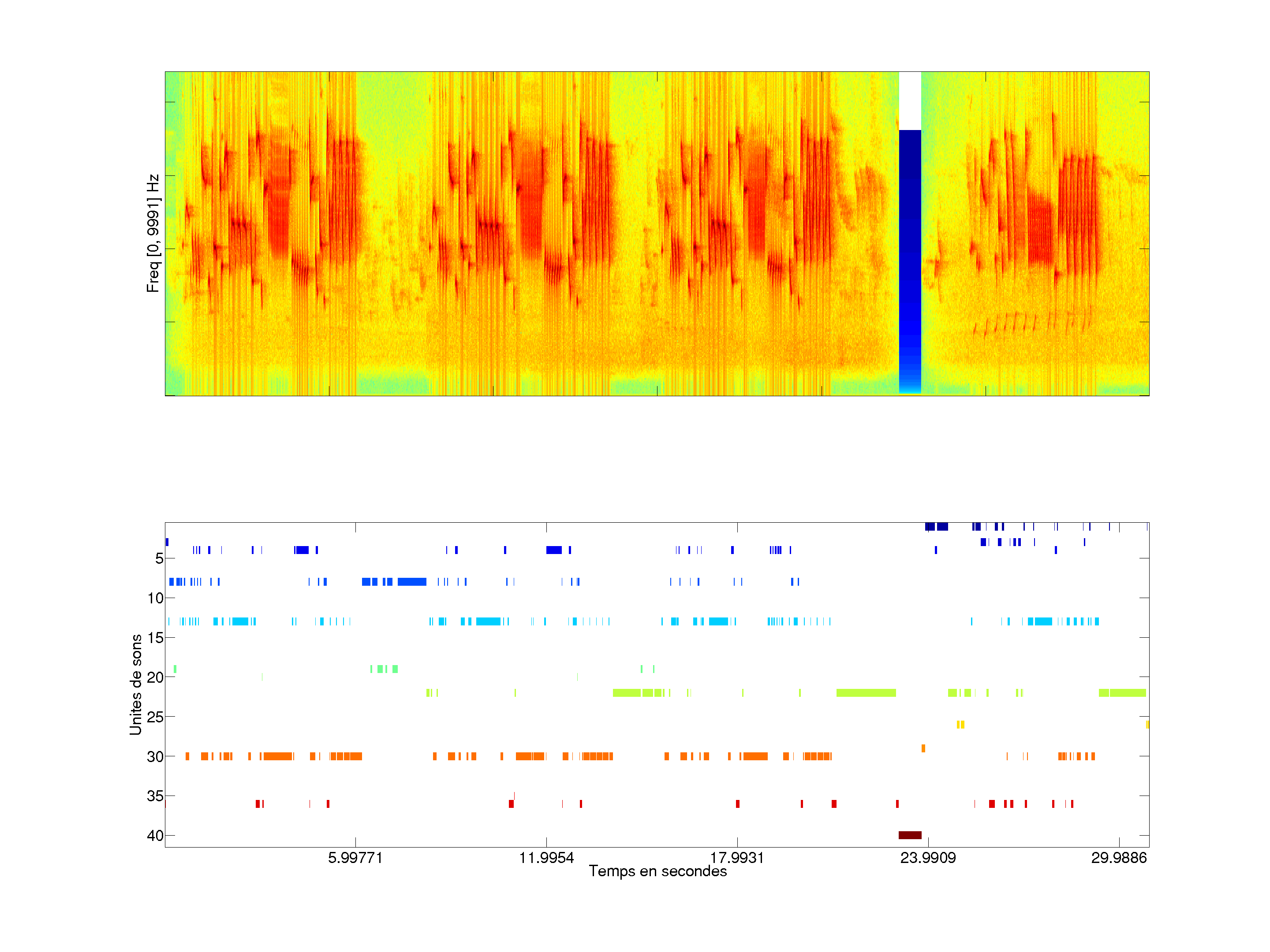The image size is (1270, 952).
Task: Click the 'Temps en secondes' axis label
Action: (x=657, y=871)
